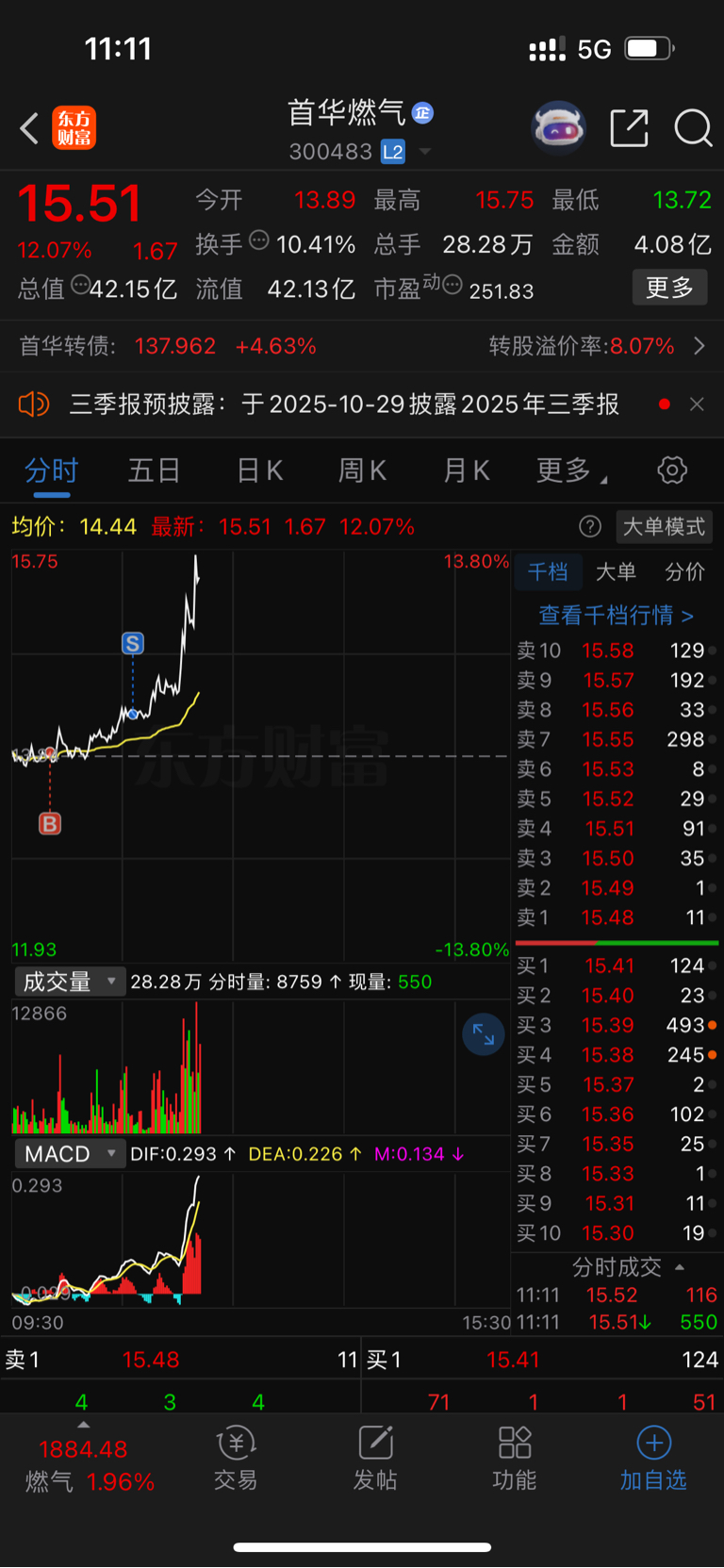Select 卖7 price 15.55 row
The width and height of the screenshot is (724, 1568).
coord(617,739)
